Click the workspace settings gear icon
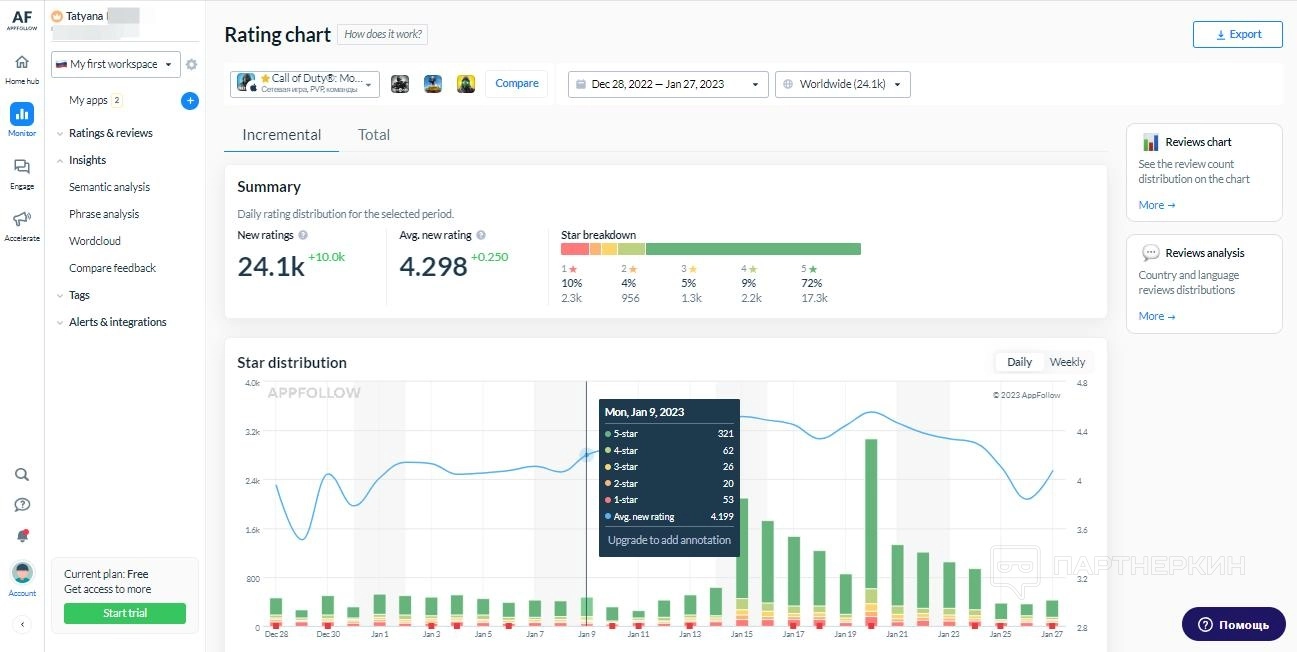Viewport: 1297px width, 652px height. pos(191,65)
